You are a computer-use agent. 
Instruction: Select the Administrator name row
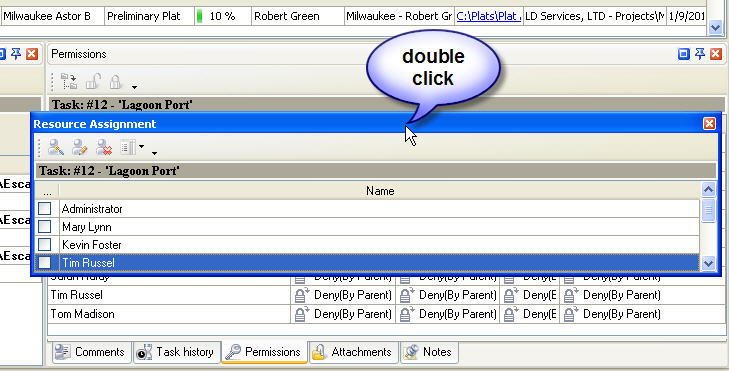click(379, 209)
